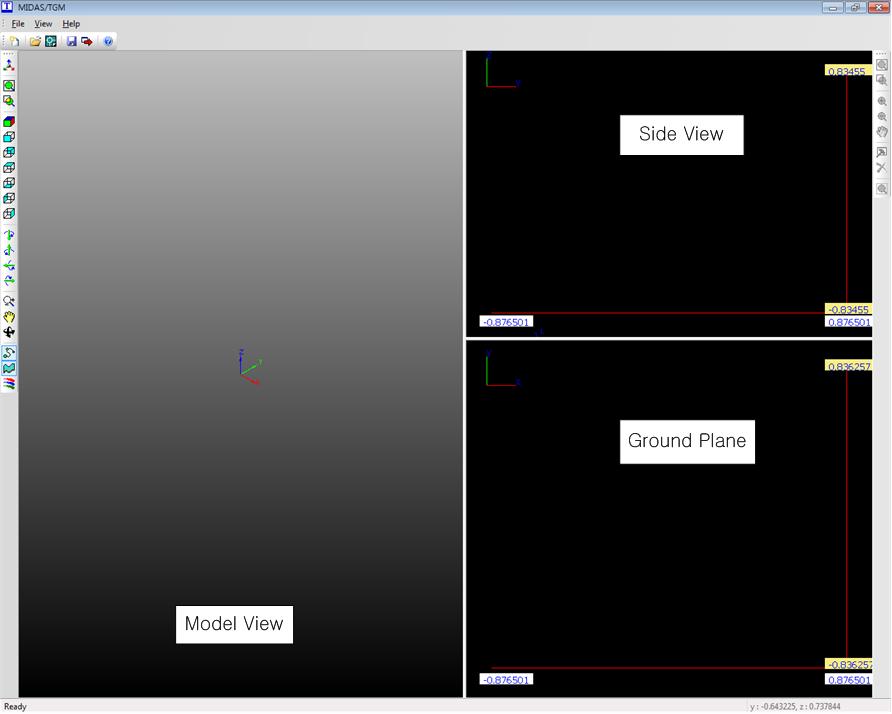Toggle the colored contour lines button

point(9,382)
